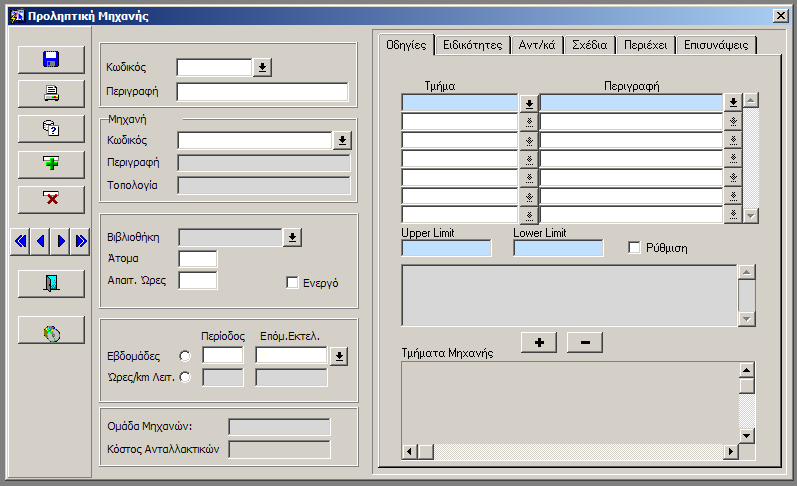The height and width of the screenshot is (486, 797).
Task: Click scroll-right arrow in Τμήματα Μηχανής list
Action: pyautogui.click(x=731, y=451)
